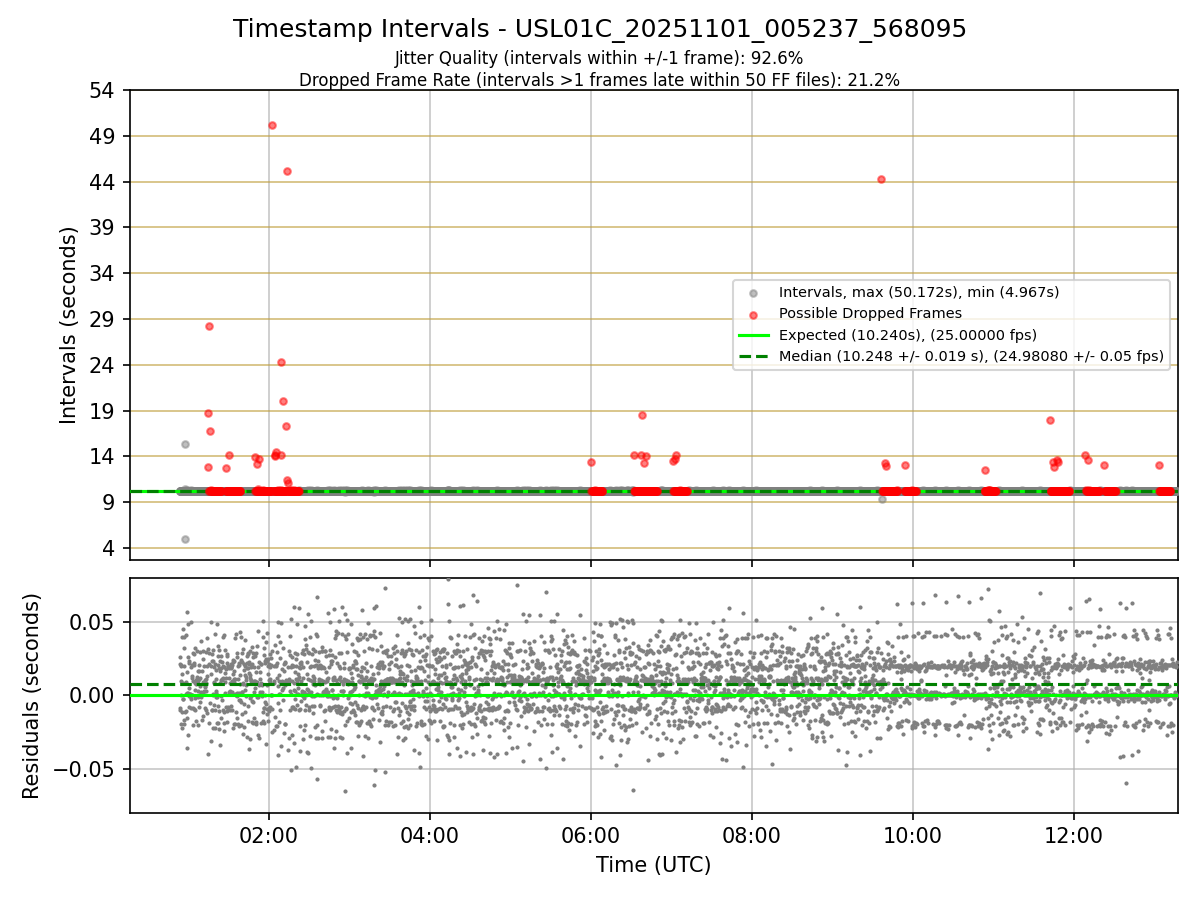Click the Time (UTC) axis label
Screen dimensions: 1200x900
click(654, 865)
